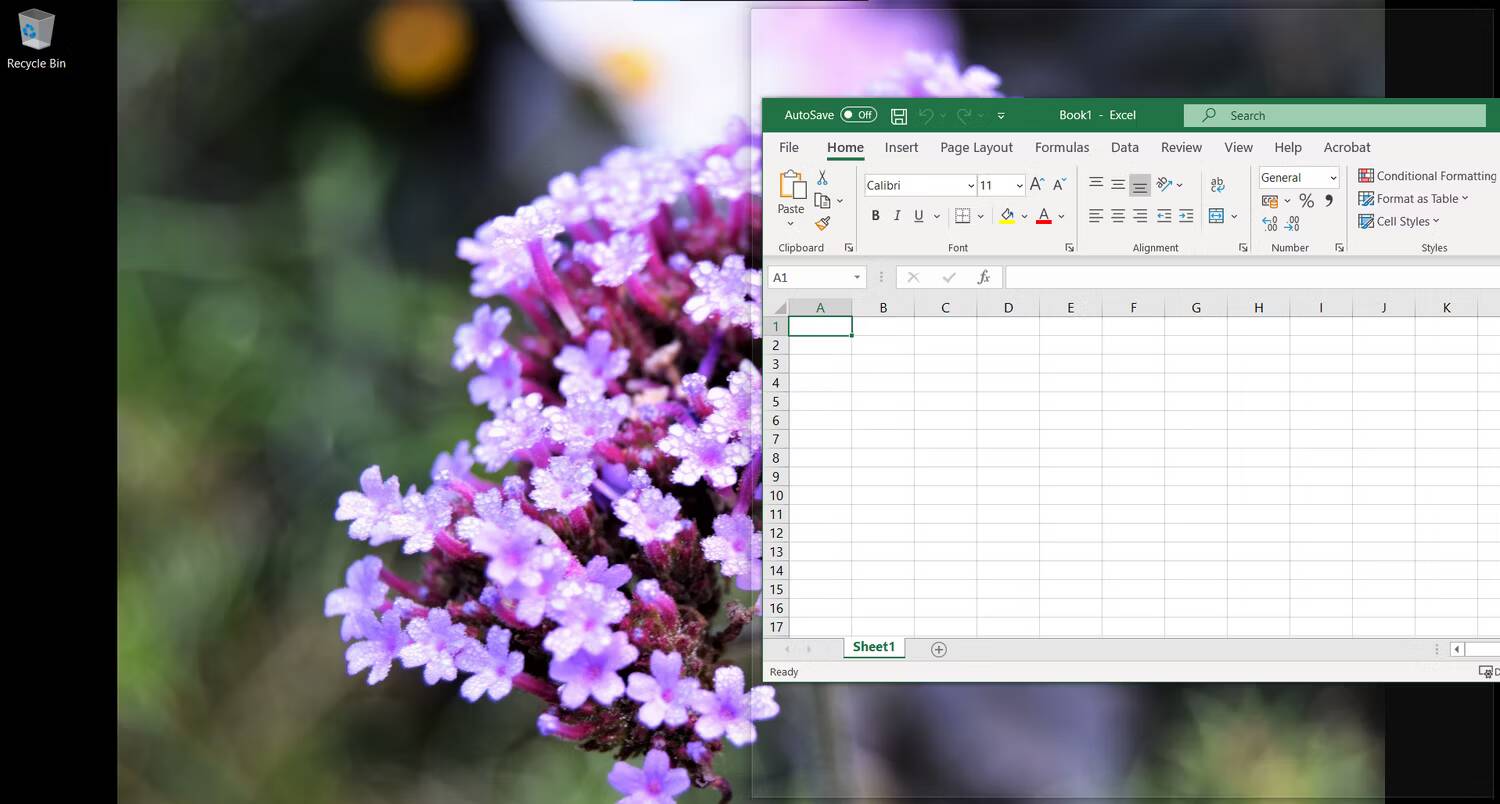The image size is (1500, 804).
Task: Open the Insert ribbon tab
Action: coord(901,147)
